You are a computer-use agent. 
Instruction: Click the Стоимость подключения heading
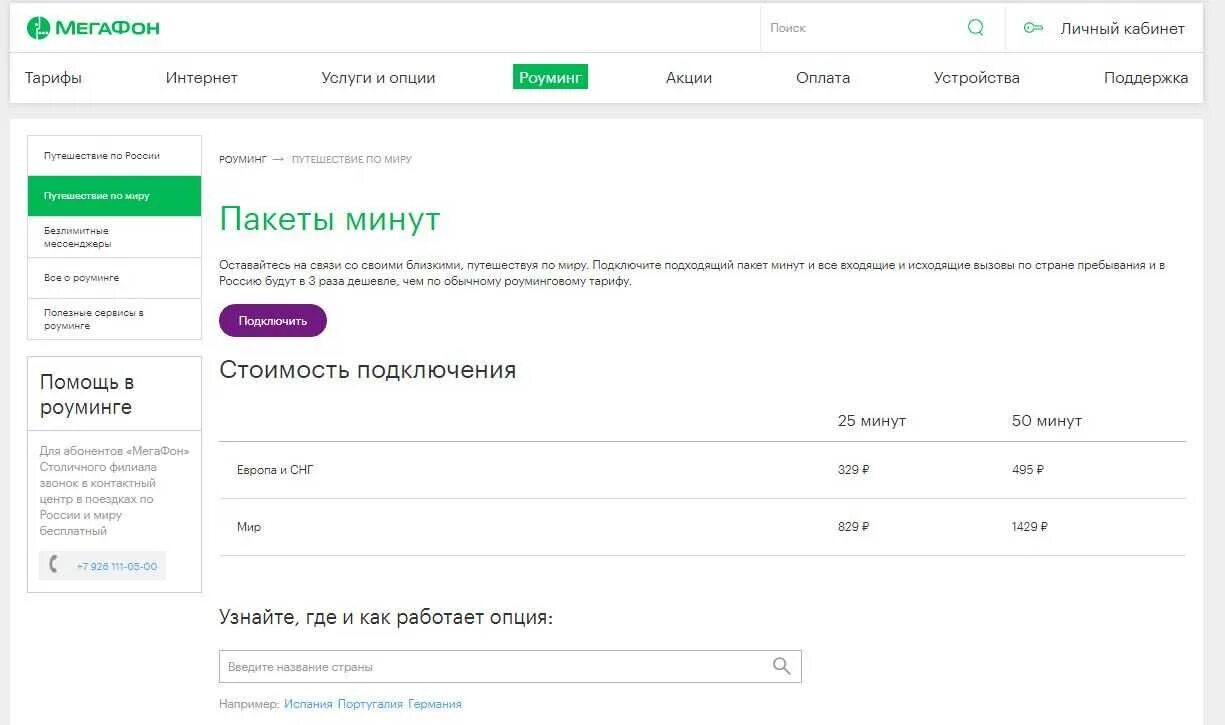[x=368, y=370]
